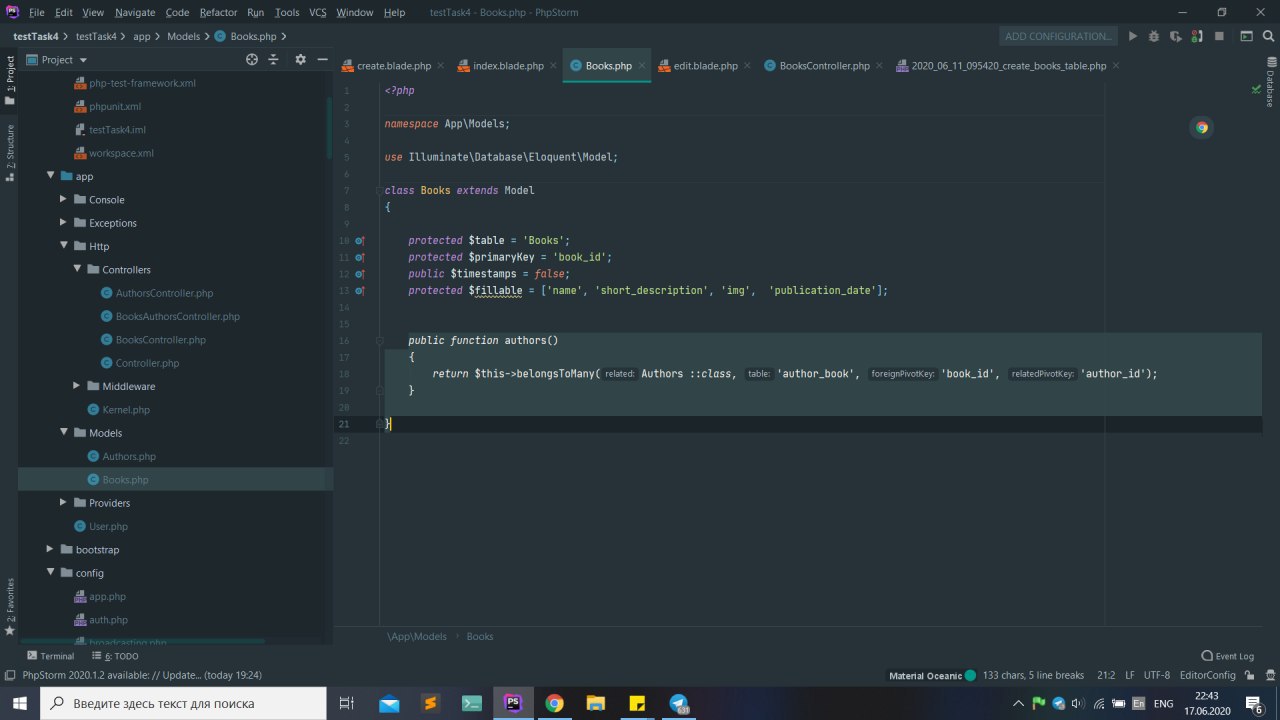Open the Navigate menu
The width and height of the screenshot is (1280, 720).
pyautogui.click(x=135, y=12)
